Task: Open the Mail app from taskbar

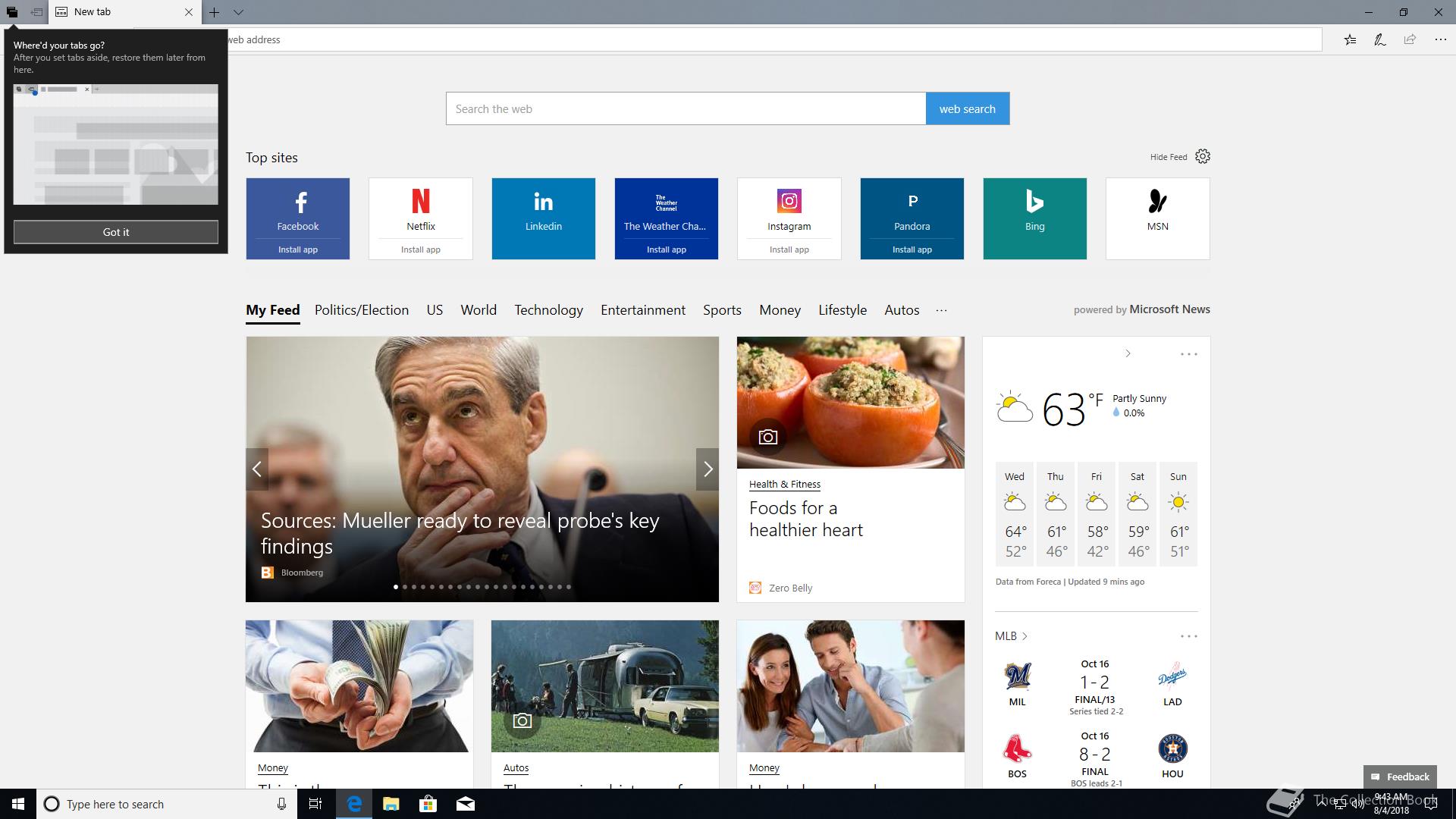Action: click(x=465, y=804)
